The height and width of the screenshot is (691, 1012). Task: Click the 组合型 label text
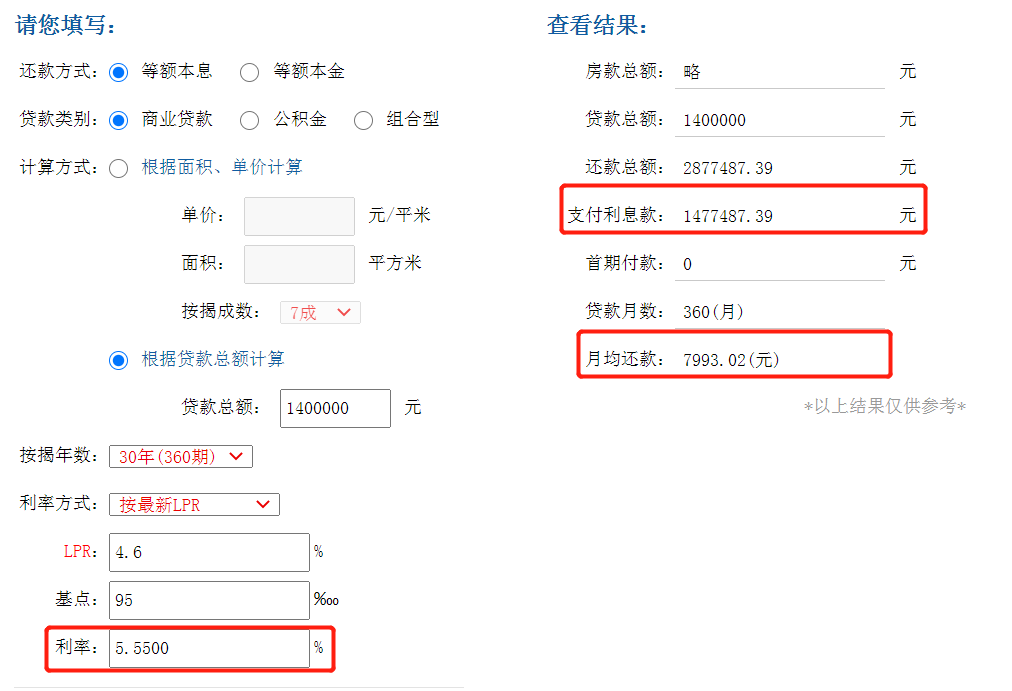click(413, 119)
